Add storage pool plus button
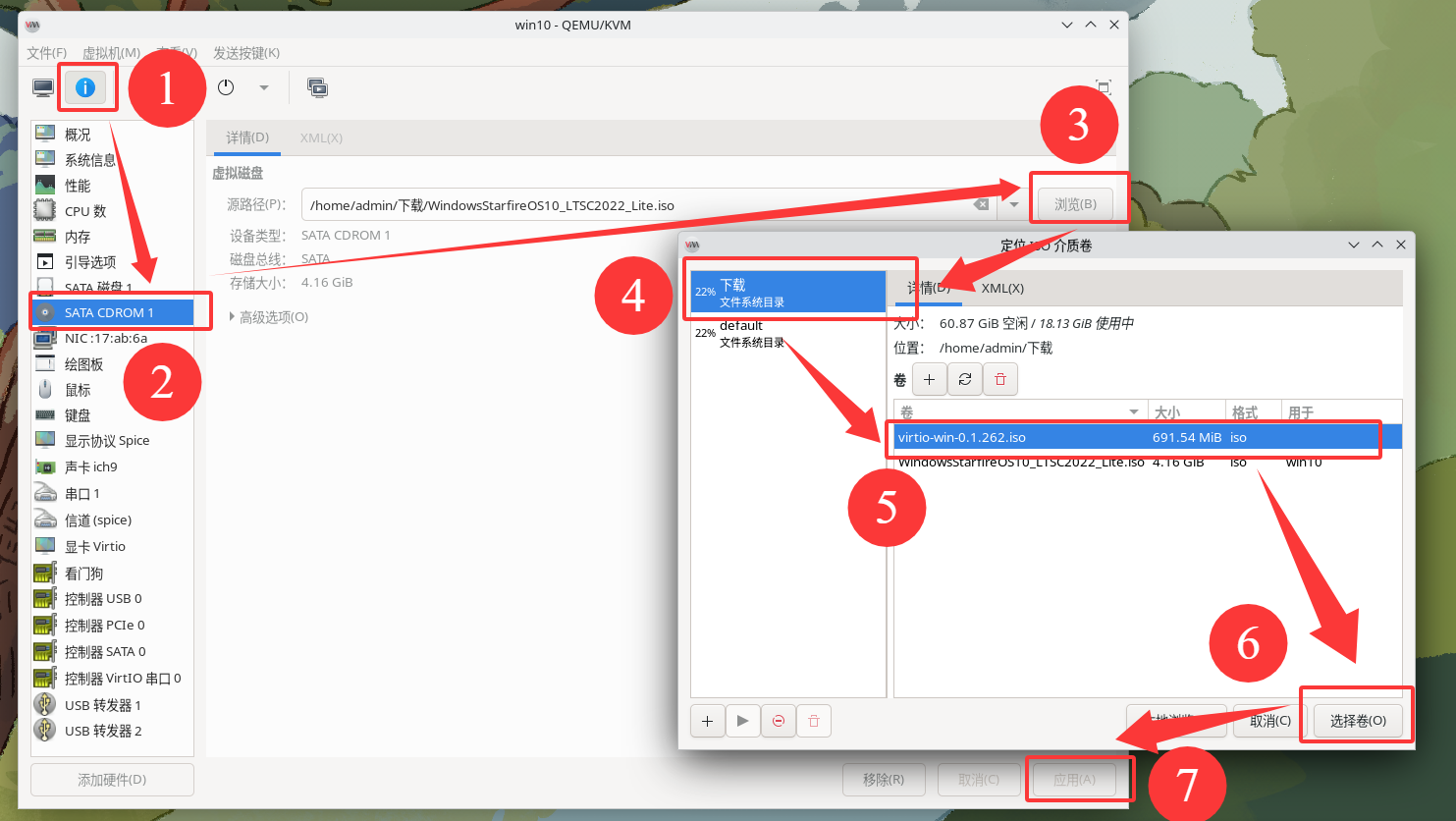The height and width of the screenshot is (821, 1456). 707,721
